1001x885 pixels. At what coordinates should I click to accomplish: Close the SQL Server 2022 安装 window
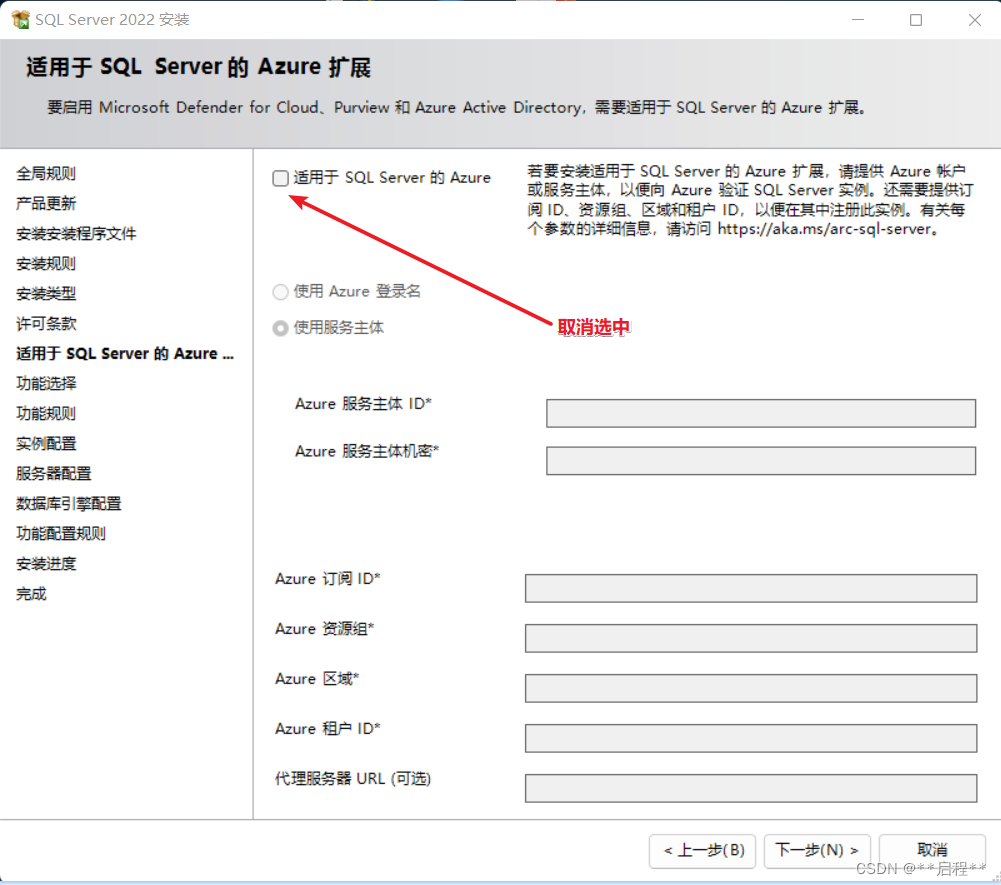click(975, 20)
